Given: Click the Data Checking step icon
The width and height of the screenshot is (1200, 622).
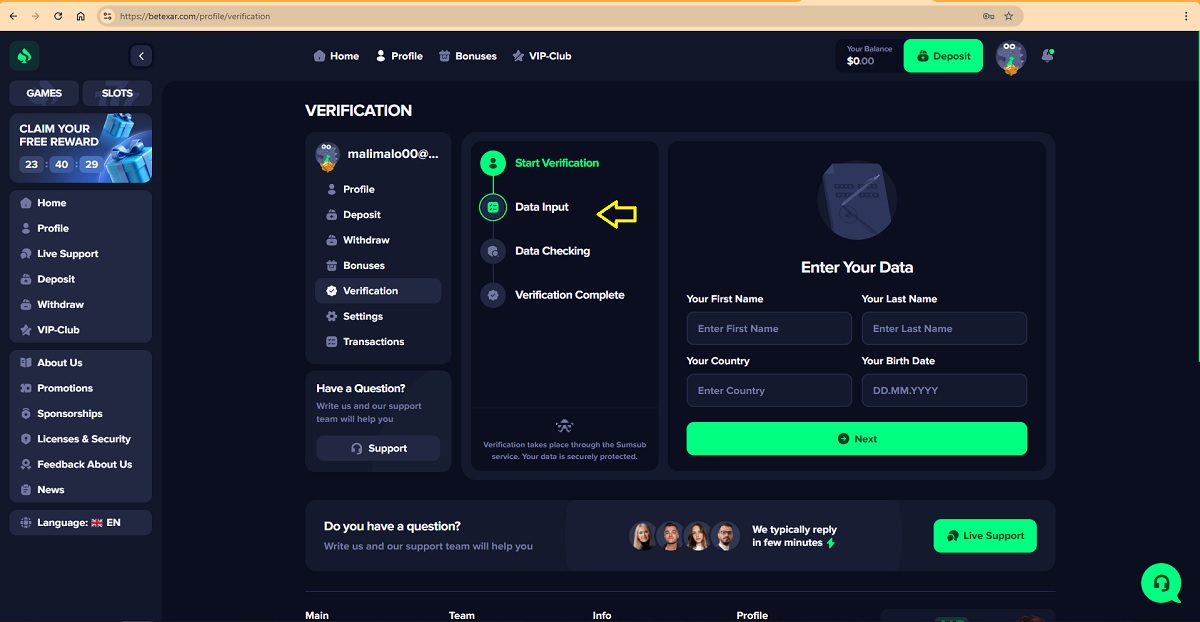Looking at the screenshot, I should point(493,251).
